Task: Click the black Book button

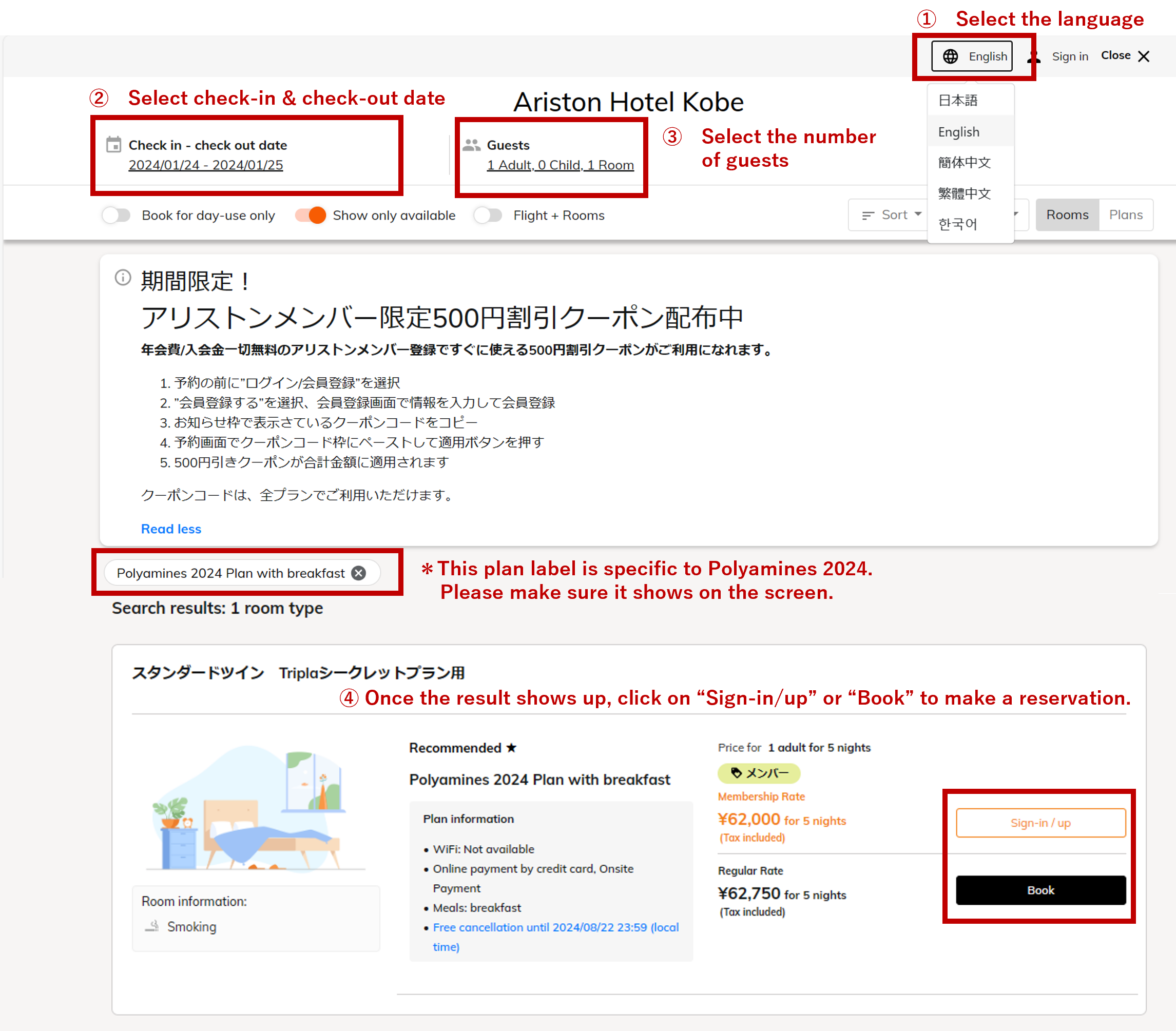Action: pyautogui.click(x=1040, y=890)
